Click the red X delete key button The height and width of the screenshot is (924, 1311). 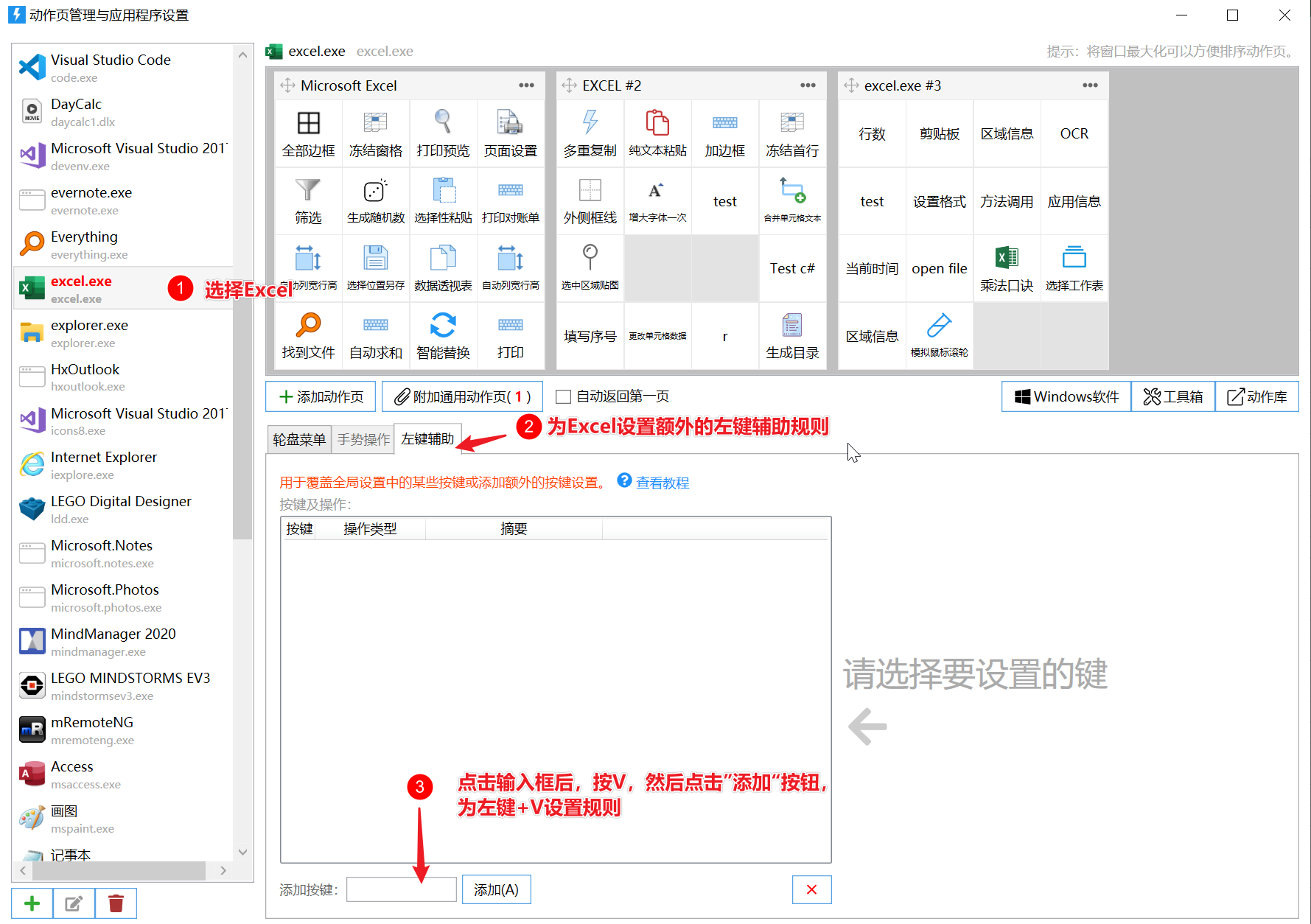(811, 889)
